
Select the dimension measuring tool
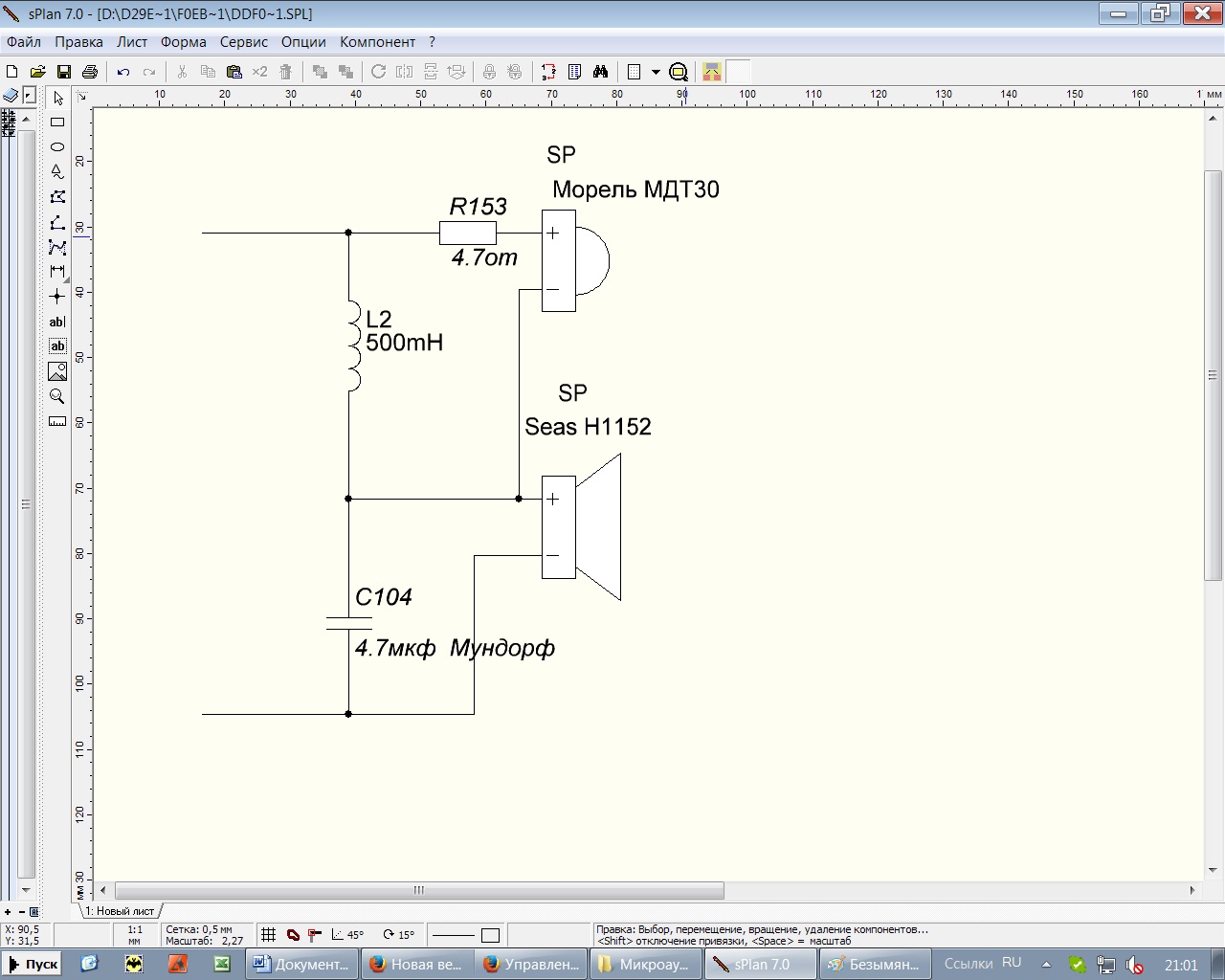coord(57,272)
